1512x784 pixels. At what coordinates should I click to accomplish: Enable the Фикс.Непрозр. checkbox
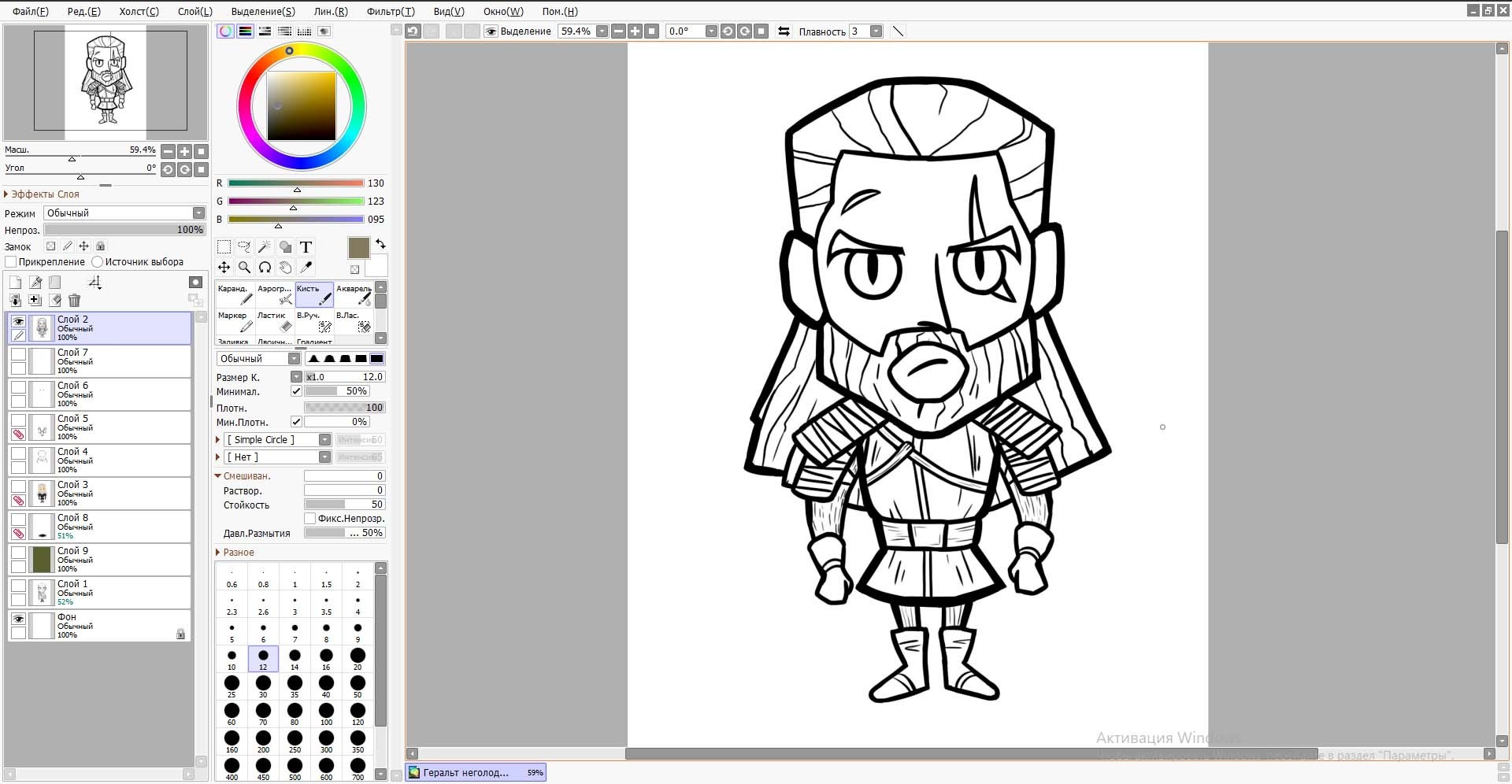point(310,519)
